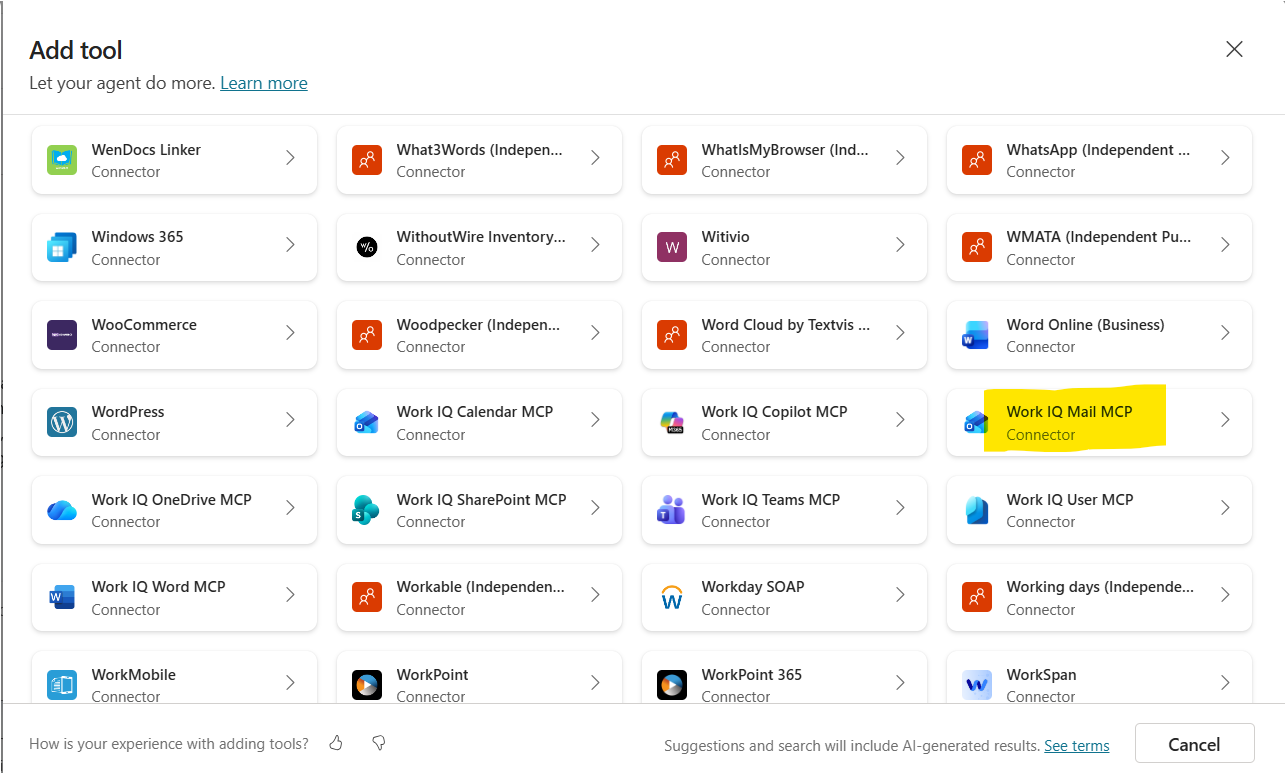Click the WenDocs Linker connector icon
Screen dimensions: 1285x773
pyautogui.click(x=62, y=160)
